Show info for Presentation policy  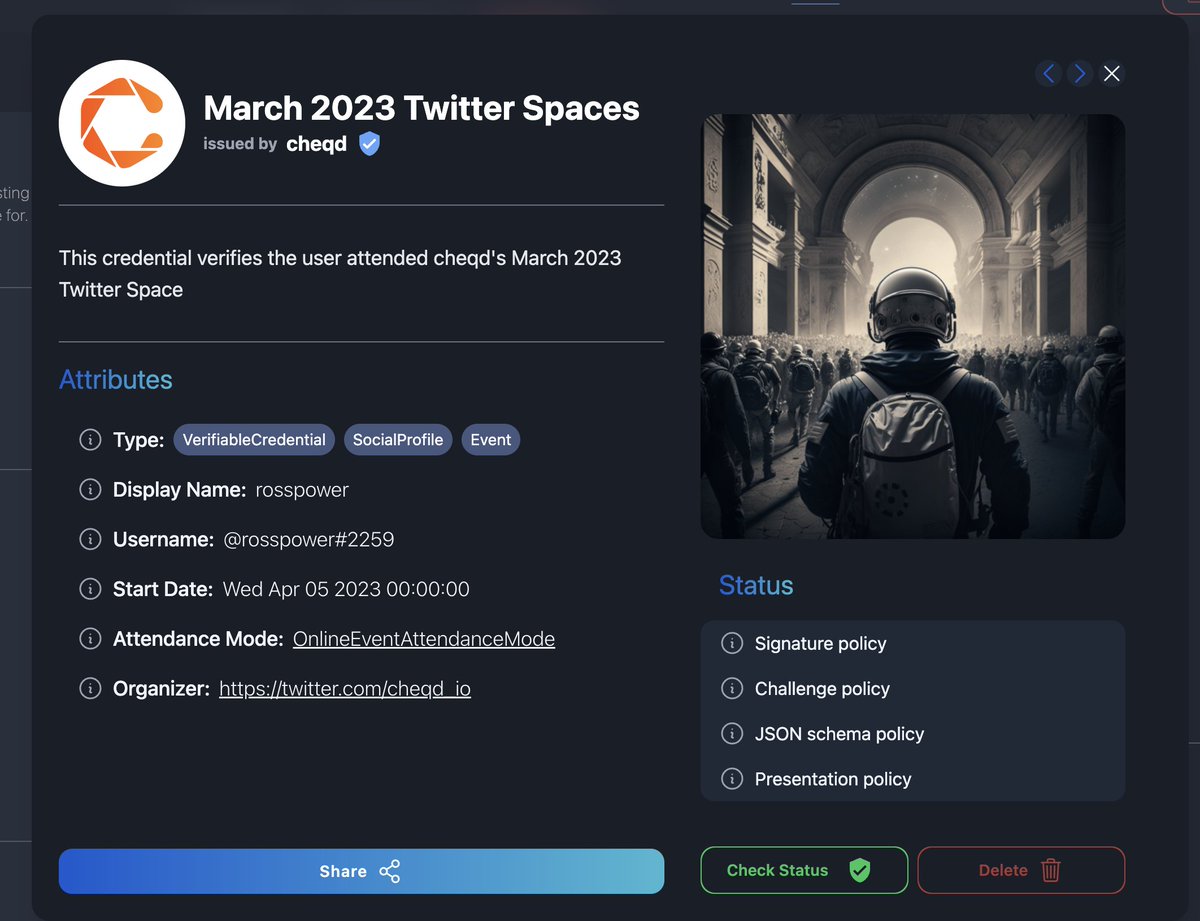732,778
